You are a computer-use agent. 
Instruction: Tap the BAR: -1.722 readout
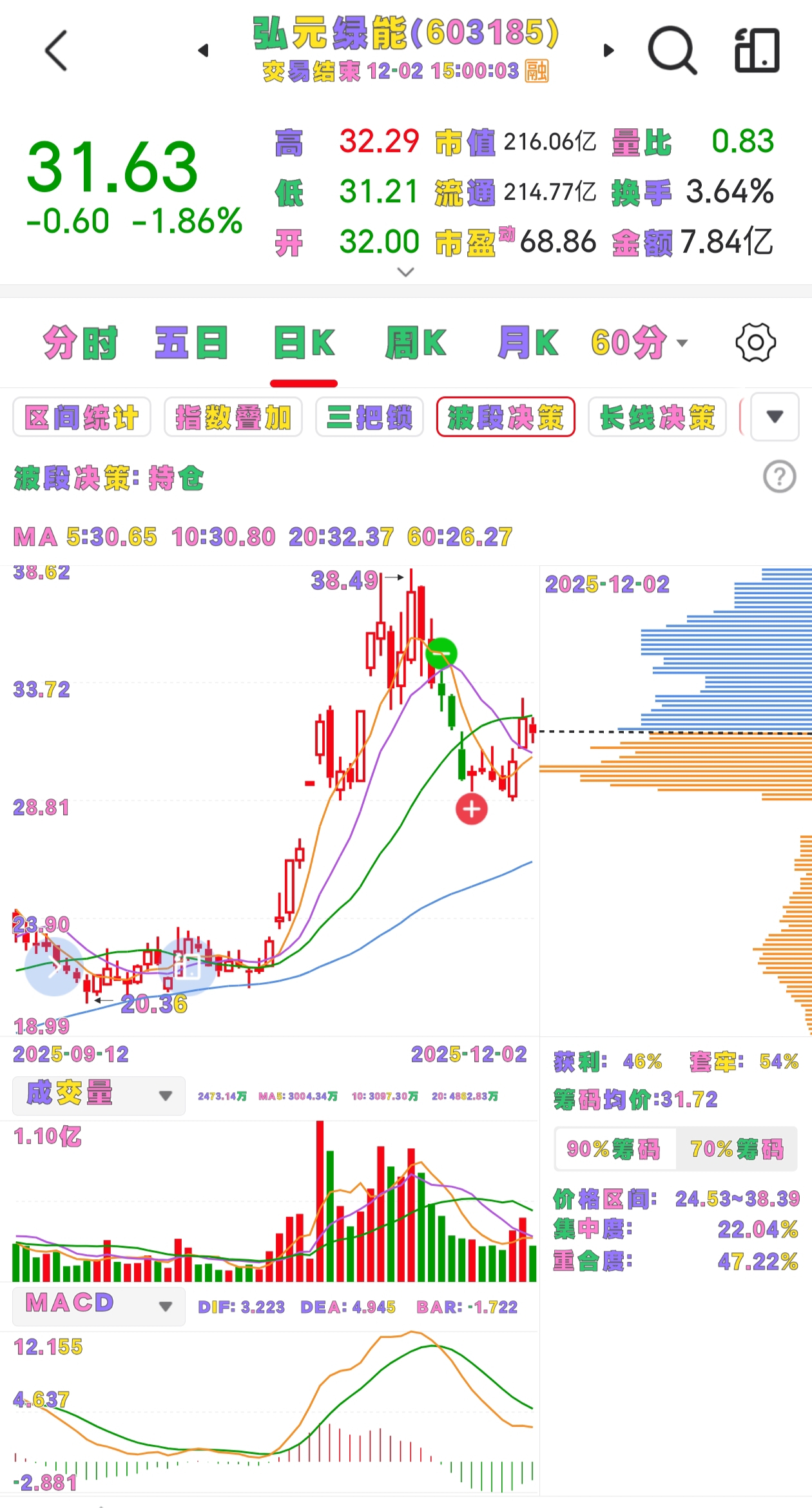tap(467, 1307)
